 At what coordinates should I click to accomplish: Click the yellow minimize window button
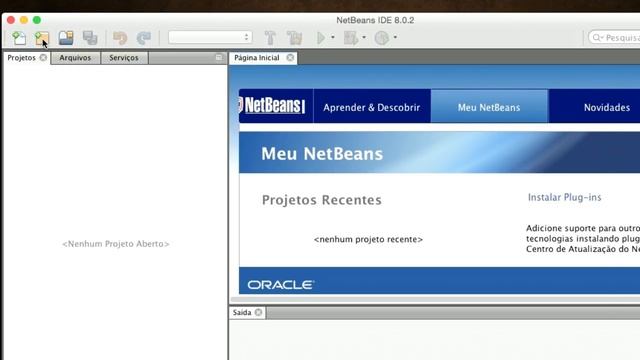[x=24, y=20]
